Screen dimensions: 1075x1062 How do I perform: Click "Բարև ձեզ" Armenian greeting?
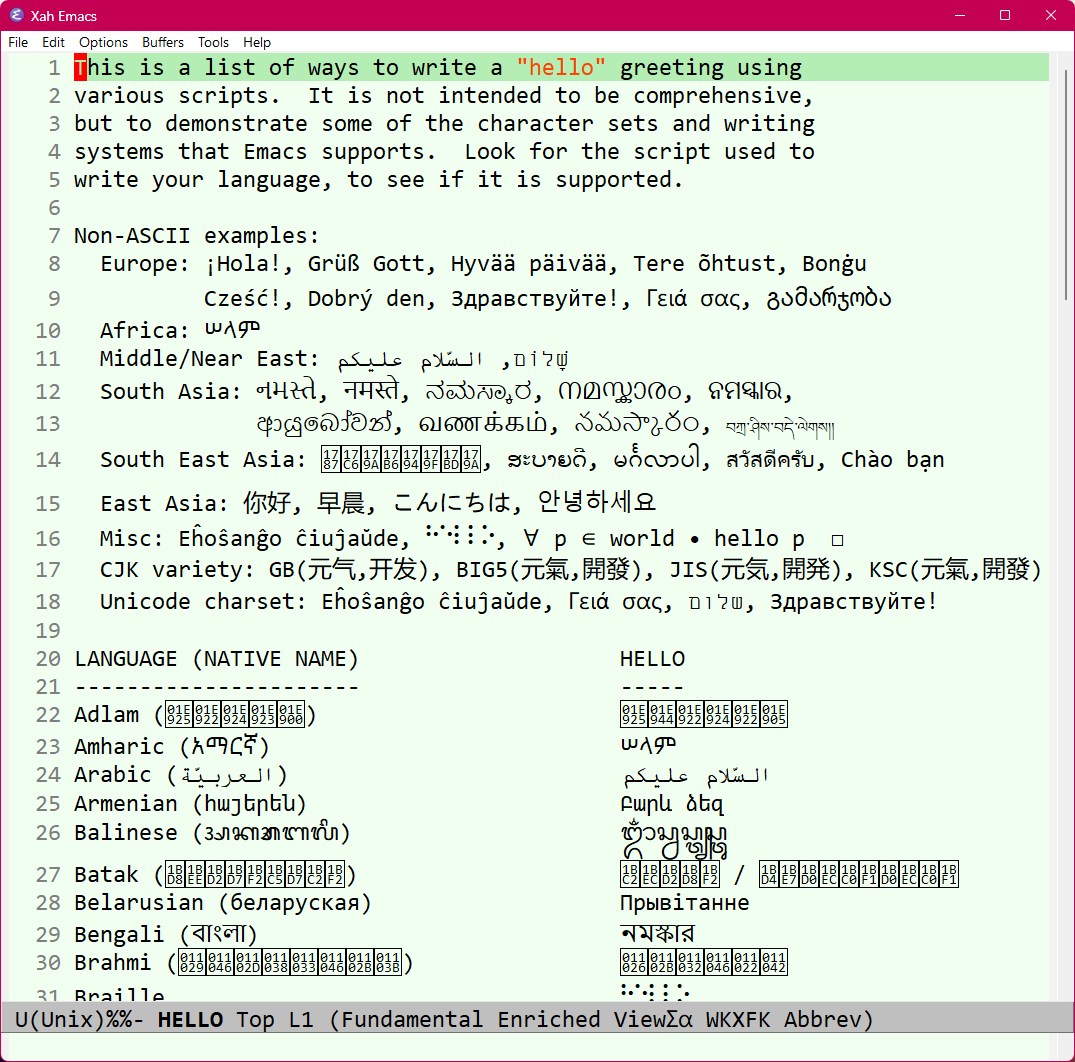pyautogui.click(x=672, y=804)
